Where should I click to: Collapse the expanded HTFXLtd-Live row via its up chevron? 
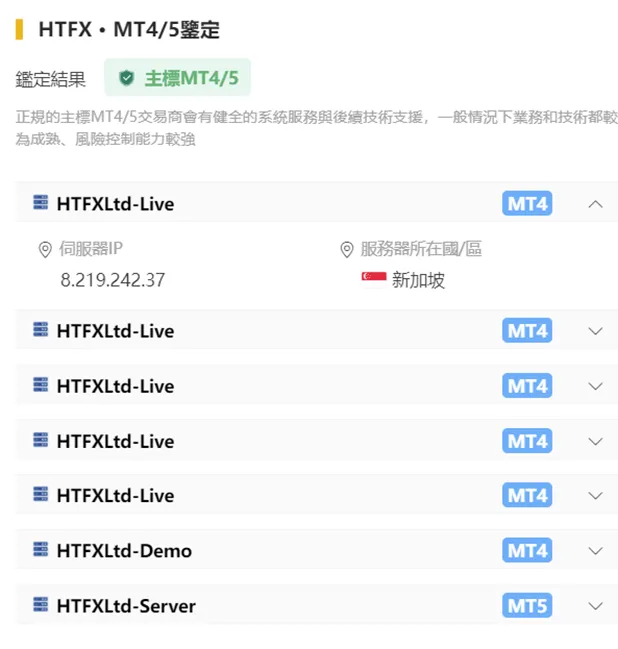pyautogui.click(x=595, y=204)
